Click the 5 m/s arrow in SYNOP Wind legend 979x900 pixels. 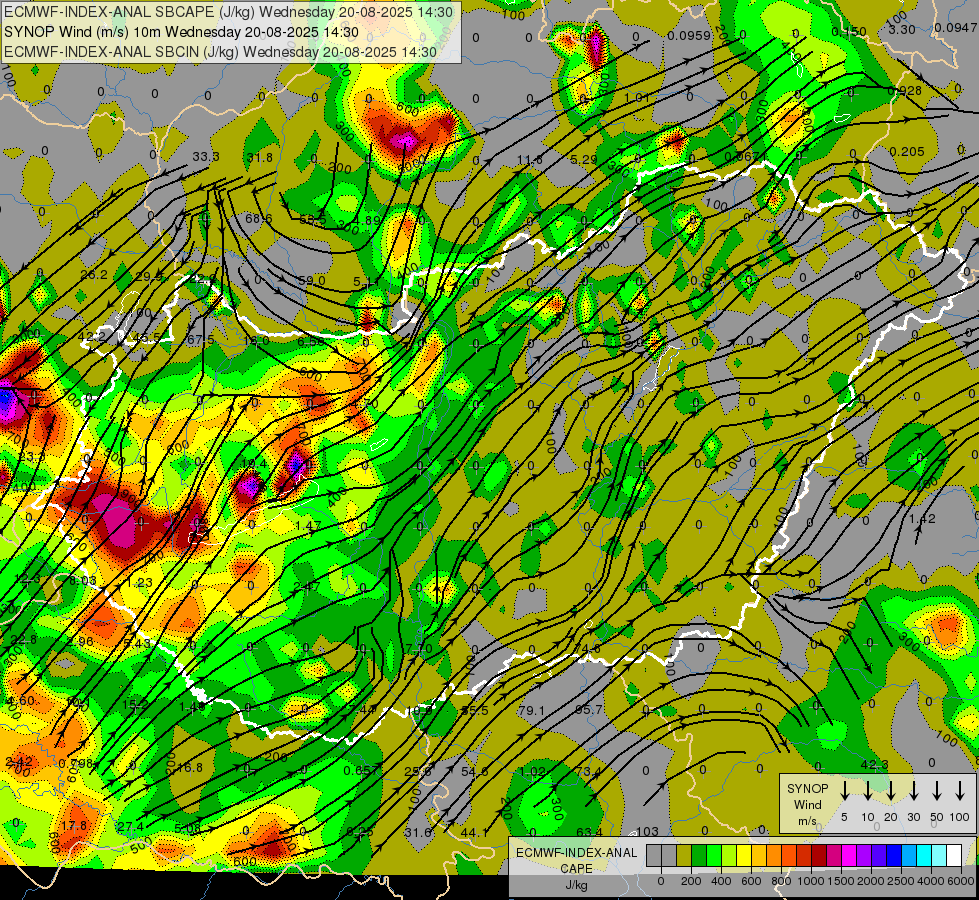tap(844, 791)
